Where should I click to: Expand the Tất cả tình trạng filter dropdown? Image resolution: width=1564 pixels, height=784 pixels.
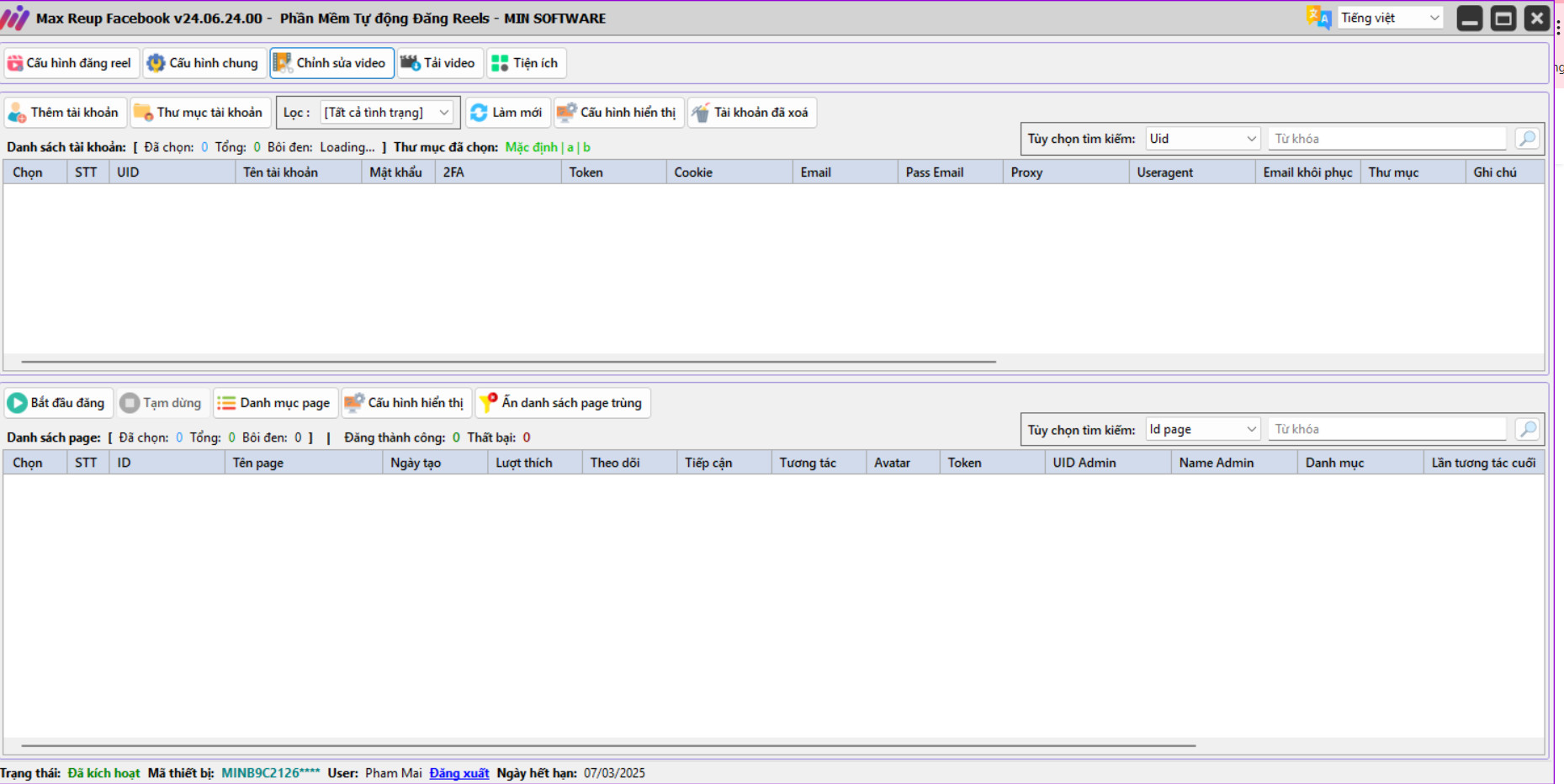click(388, 113)
